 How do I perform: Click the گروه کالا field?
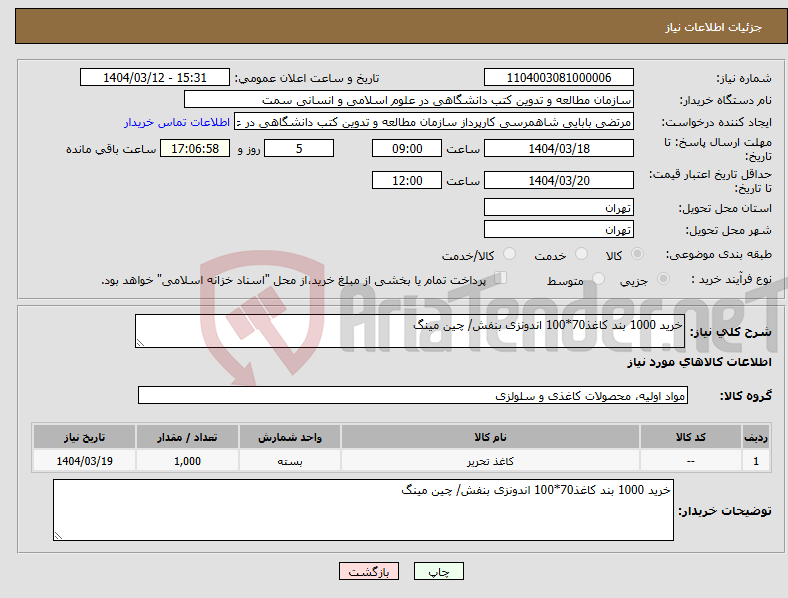pos(413,395)
